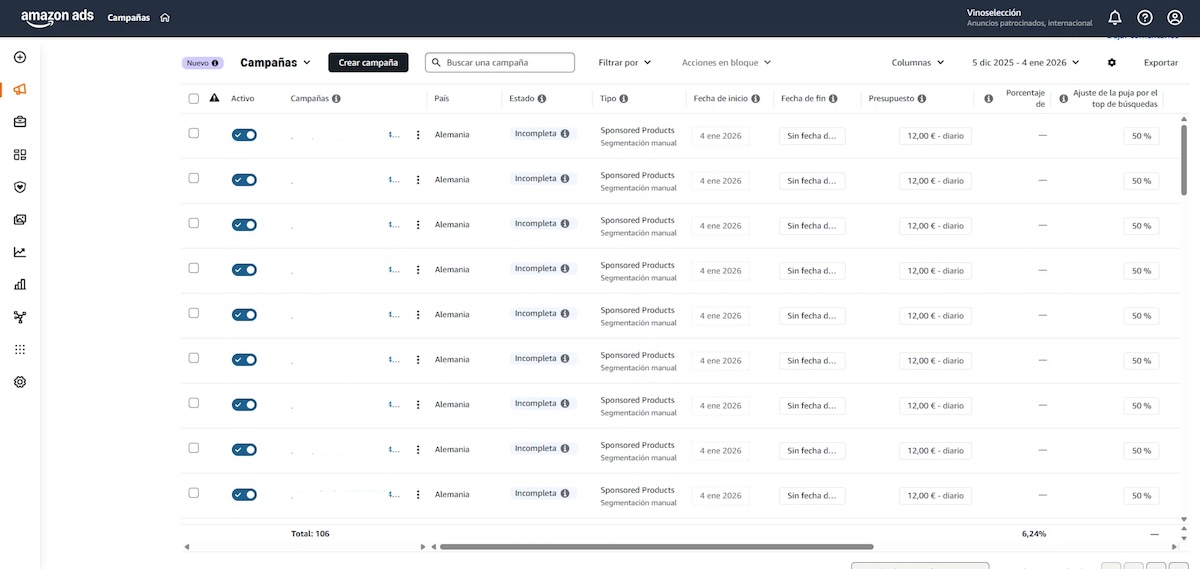The image size is (1200, 569).
Task: Open the Campañas view switcher menu
Action: point(276,62)
